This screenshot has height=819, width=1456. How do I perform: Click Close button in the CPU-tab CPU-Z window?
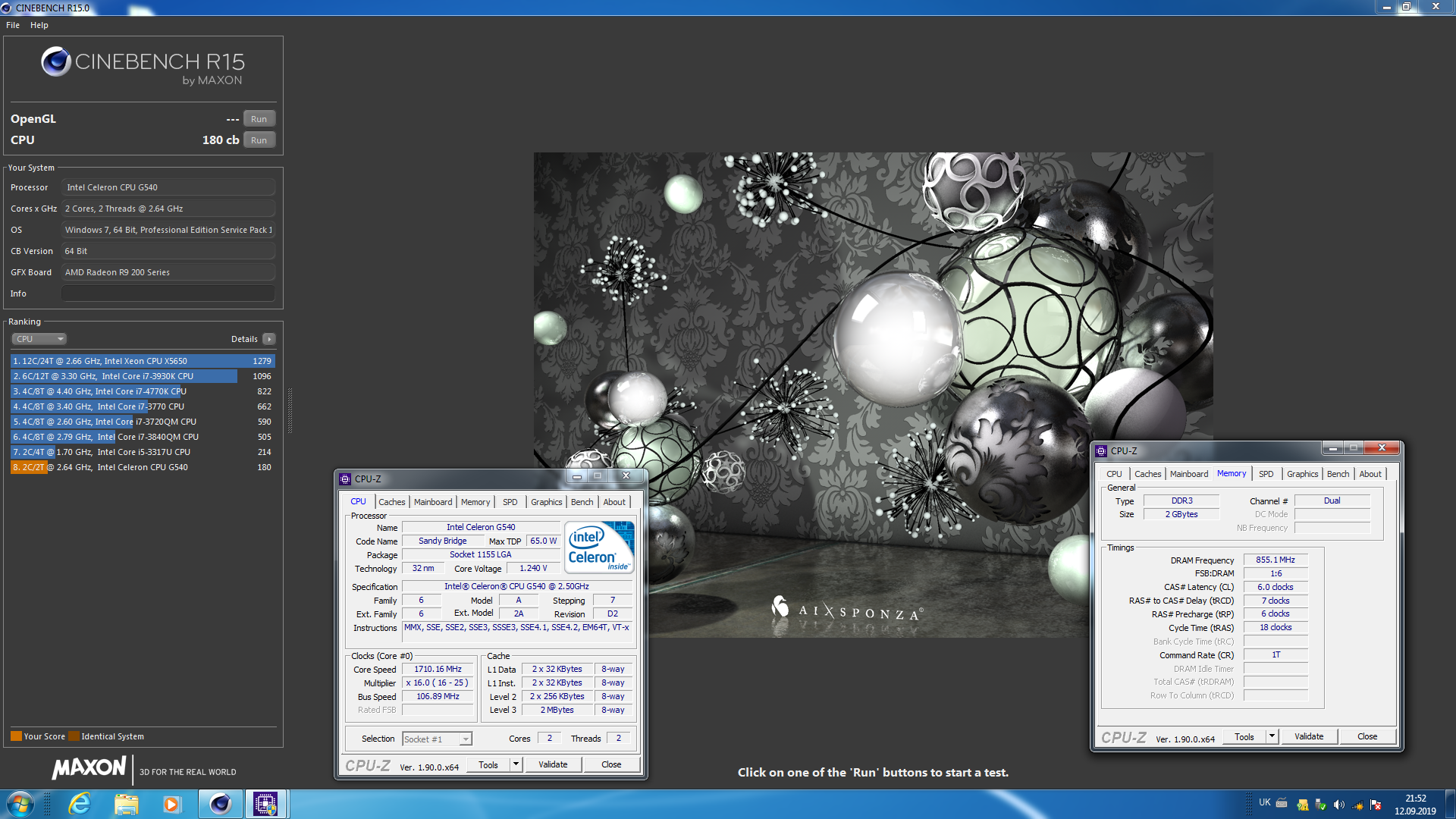(611, 764)
